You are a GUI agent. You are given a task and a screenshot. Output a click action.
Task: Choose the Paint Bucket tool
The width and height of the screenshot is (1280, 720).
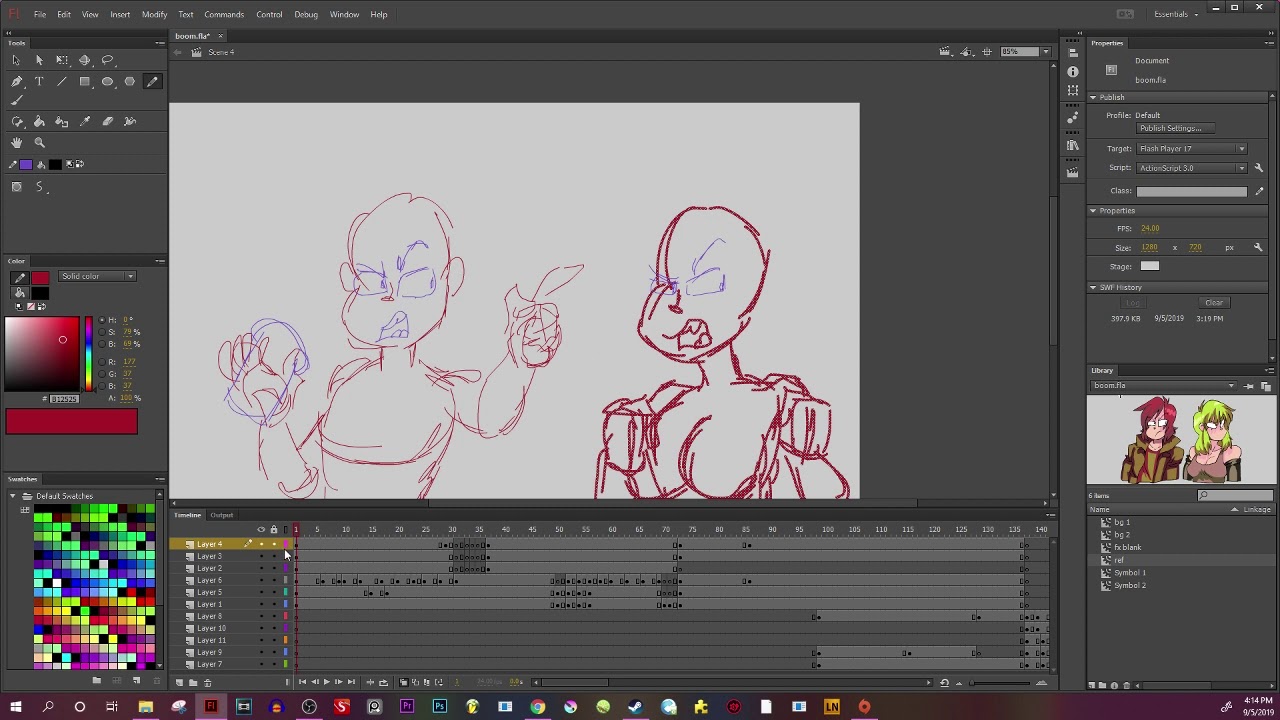click(x=39, y=121)
